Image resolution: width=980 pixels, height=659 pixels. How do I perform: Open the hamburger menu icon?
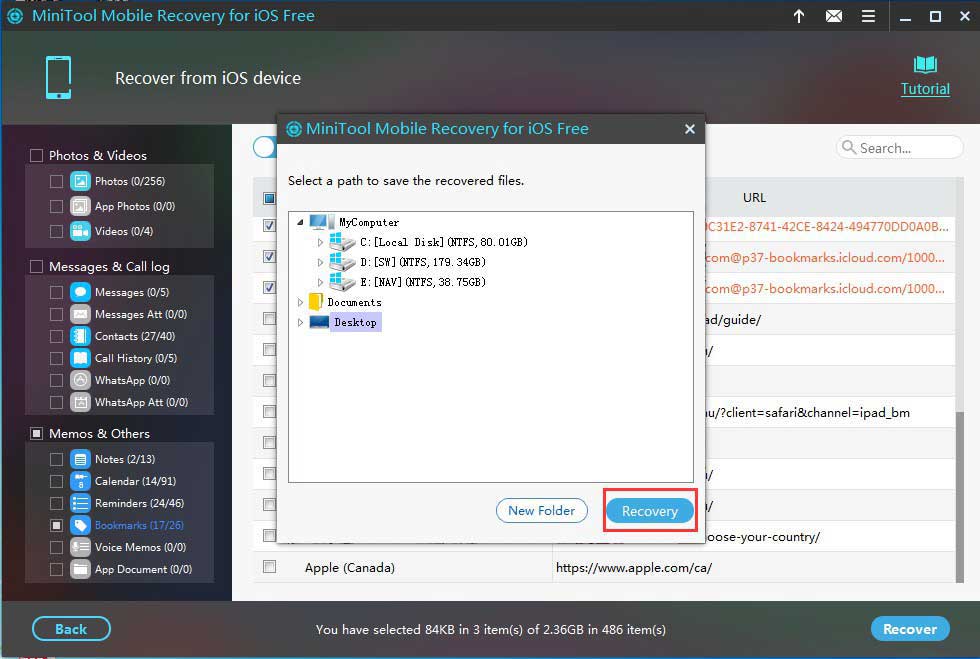pyautogui.click(x=868, y=16)
